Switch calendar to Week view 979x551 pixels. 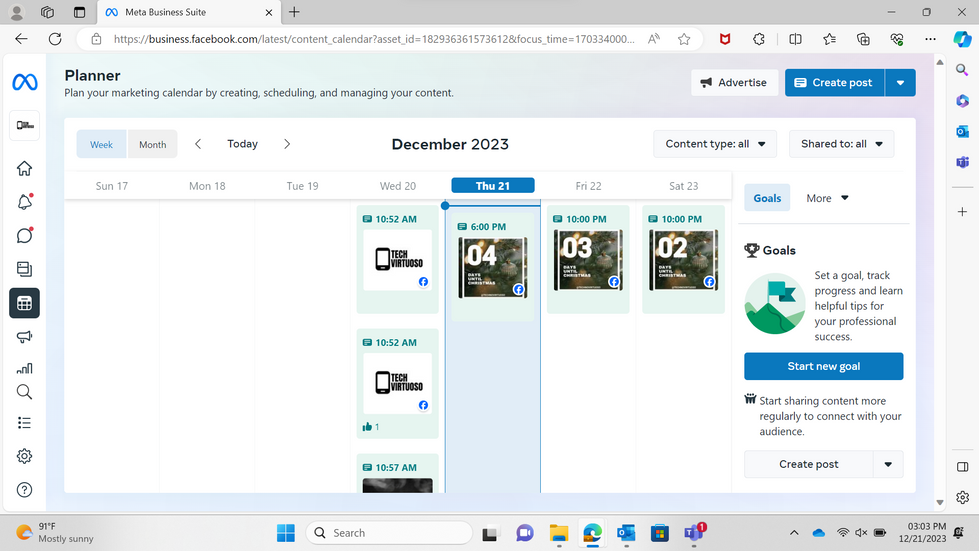tap(101, 144)
